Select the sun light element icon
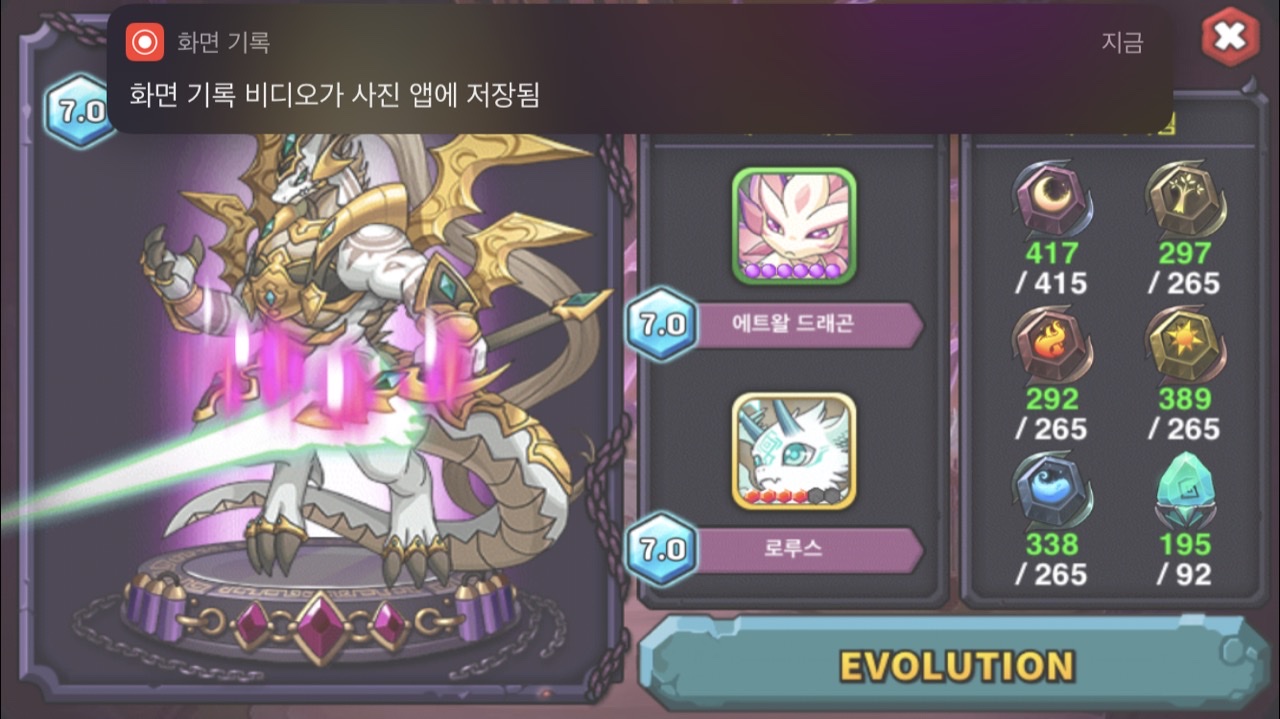Screen dimensions: 1280x719 click(x=1185, y=346)
